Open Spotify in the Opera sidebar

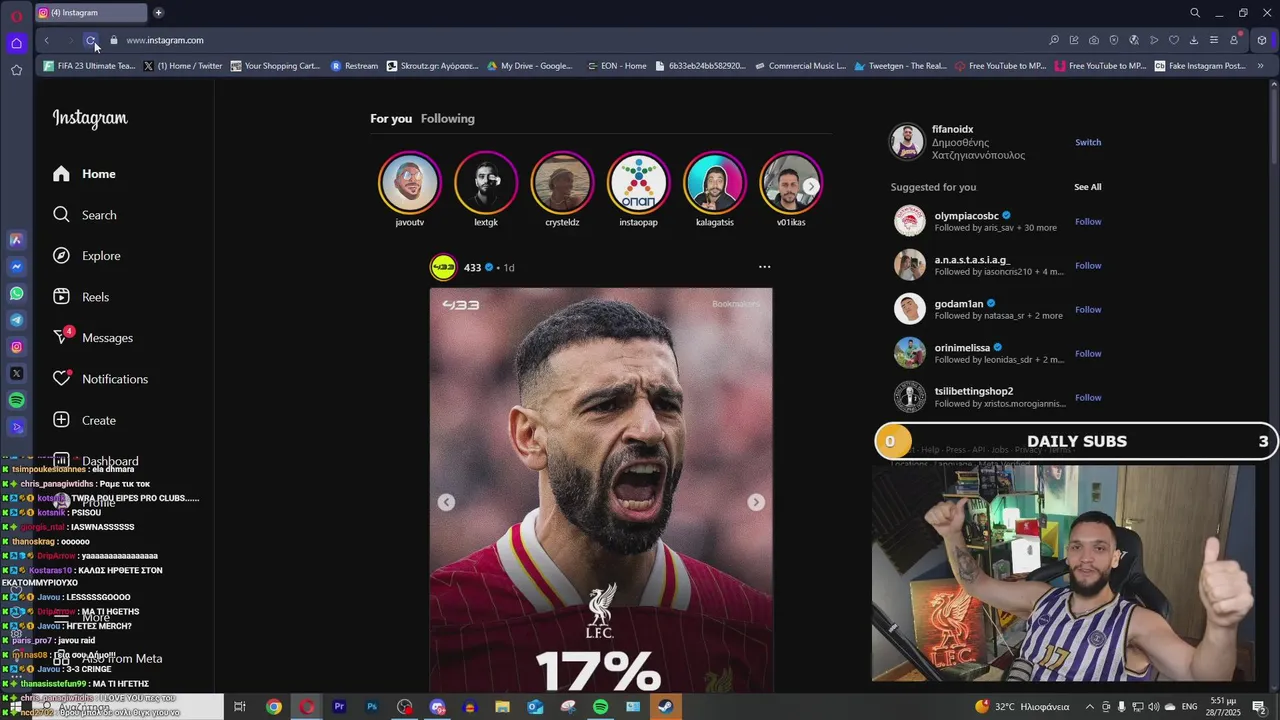point(16,400)
